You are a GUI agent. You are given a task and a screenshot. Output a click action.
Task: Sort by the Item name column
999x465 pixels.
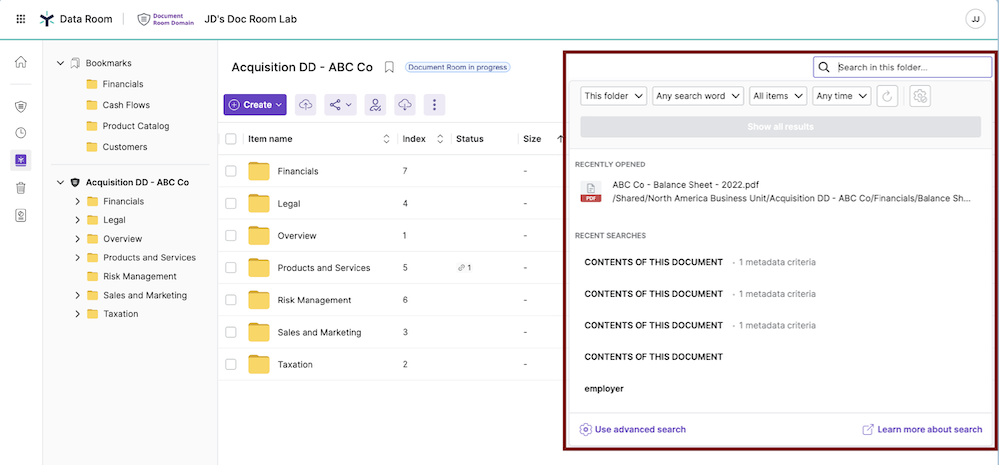(x=386, y=139)
